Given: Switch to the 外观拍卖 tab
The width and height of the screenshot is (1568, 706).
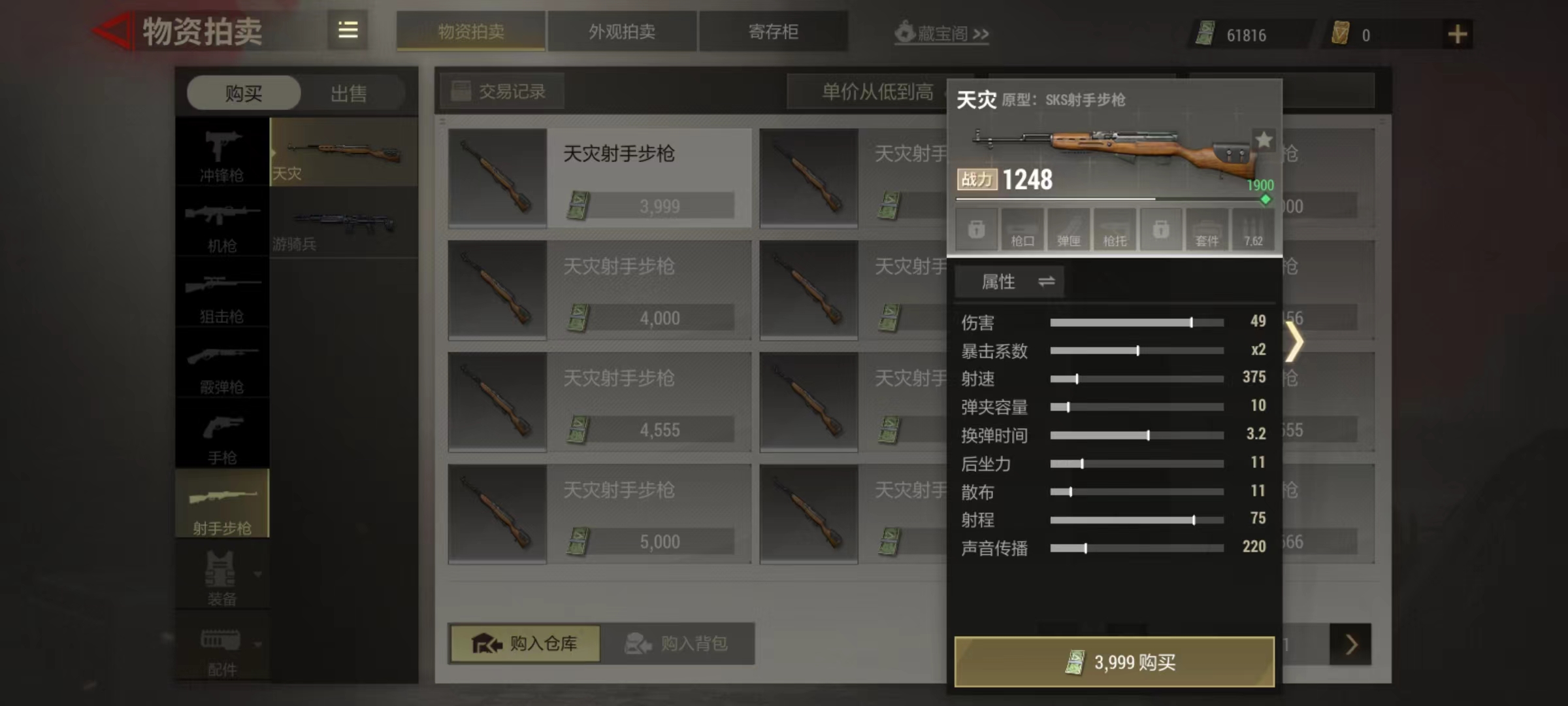Looking at the screenshot, I should coord(622,31).
